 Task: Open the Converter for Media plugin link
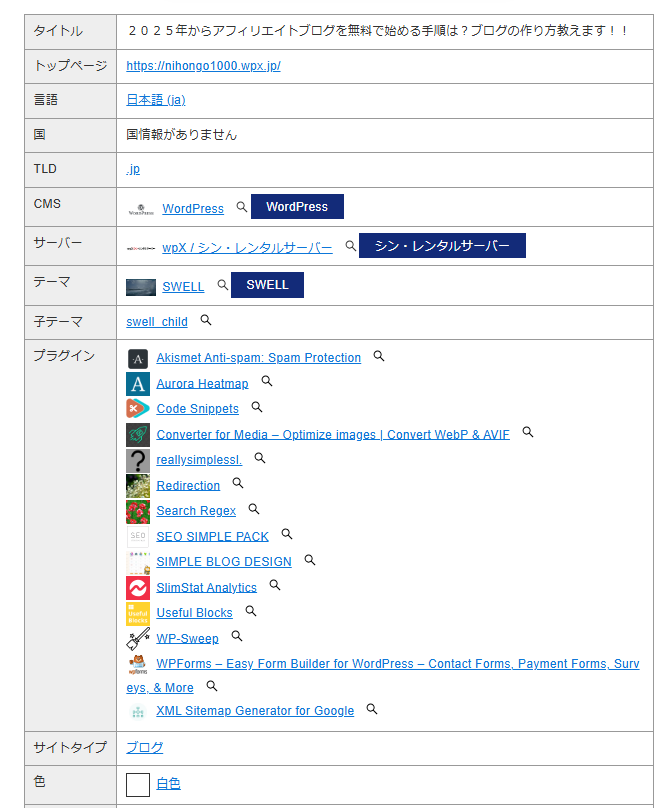click(333, 434)
